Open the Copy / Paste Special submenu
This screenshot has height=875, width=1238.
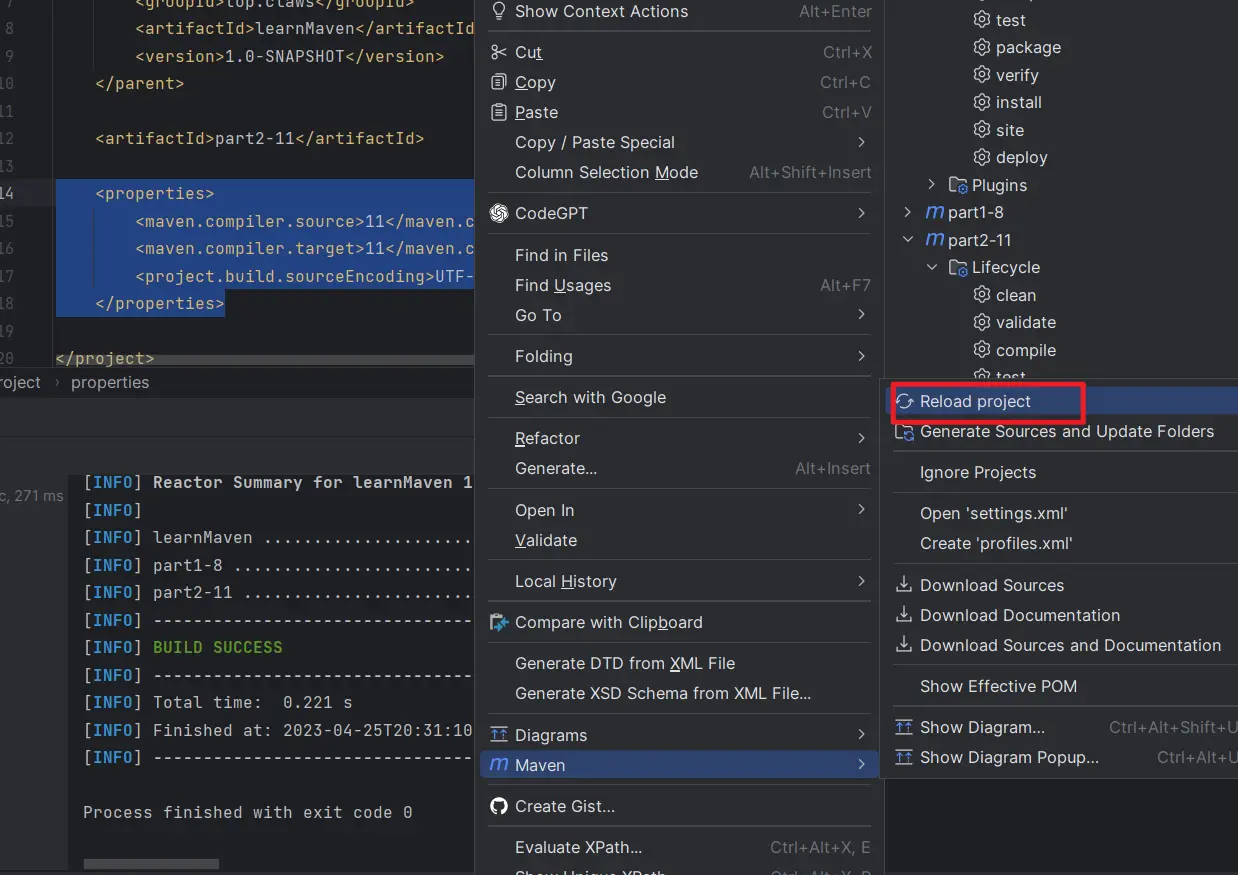pyautogui.click(x=680, y=142)
